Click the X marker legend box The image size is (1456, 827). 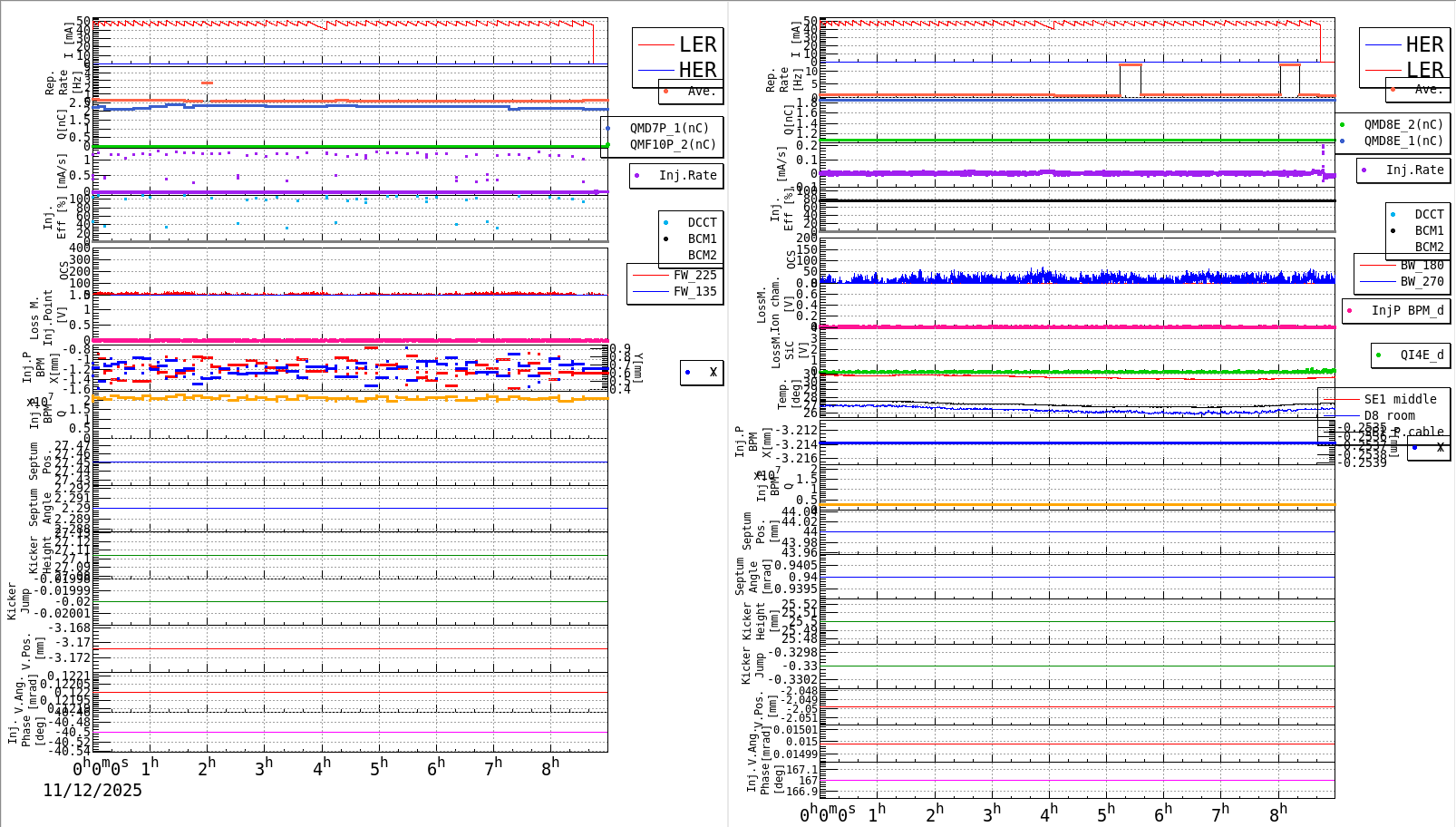coord(701,372)
